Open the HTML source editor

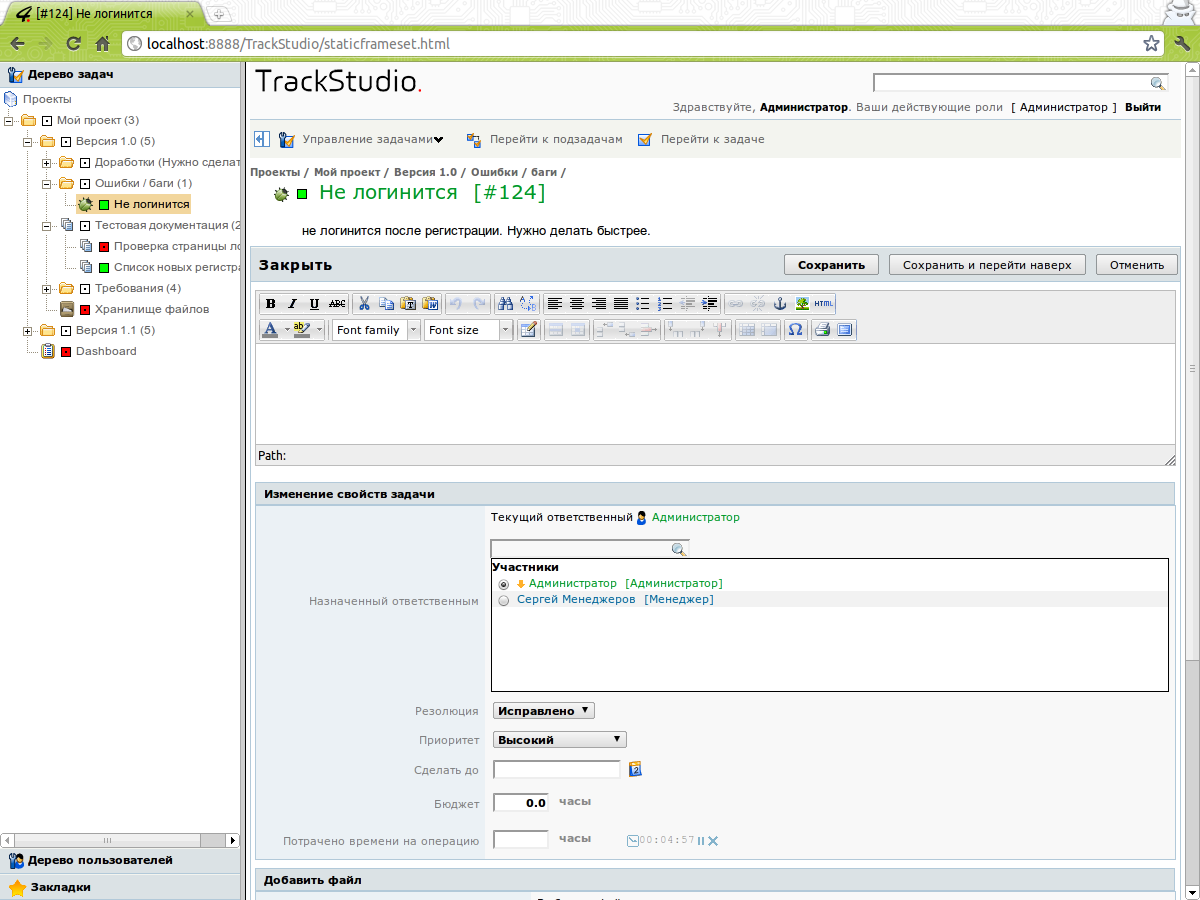(824, 304)
